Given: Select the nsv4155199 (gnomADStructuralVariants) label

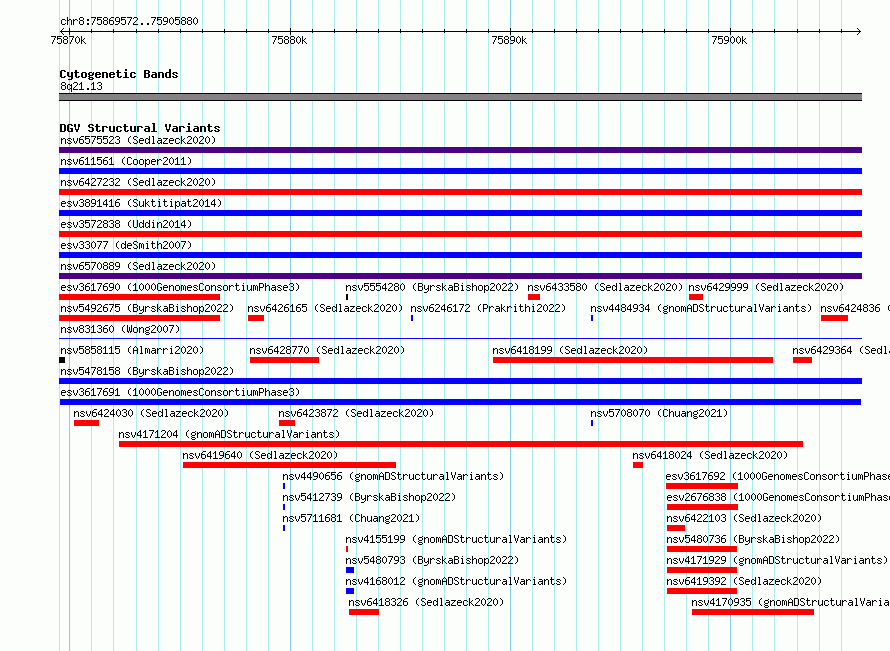Looking at the screenshot, I should coord(456,539).
